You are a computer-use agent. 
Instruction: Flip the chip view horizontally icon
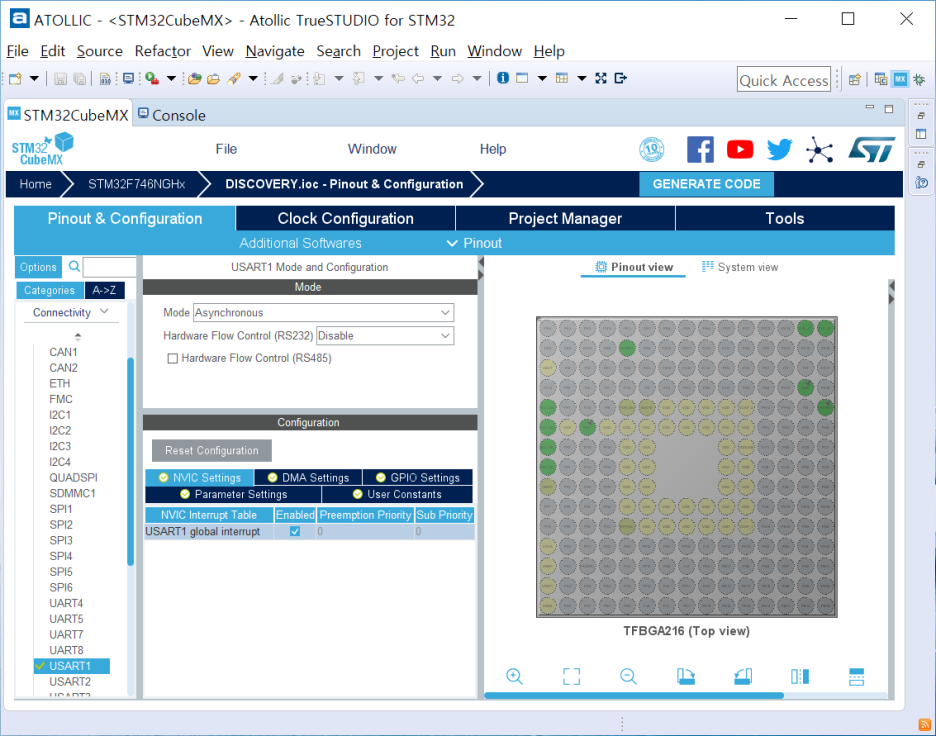799,676
